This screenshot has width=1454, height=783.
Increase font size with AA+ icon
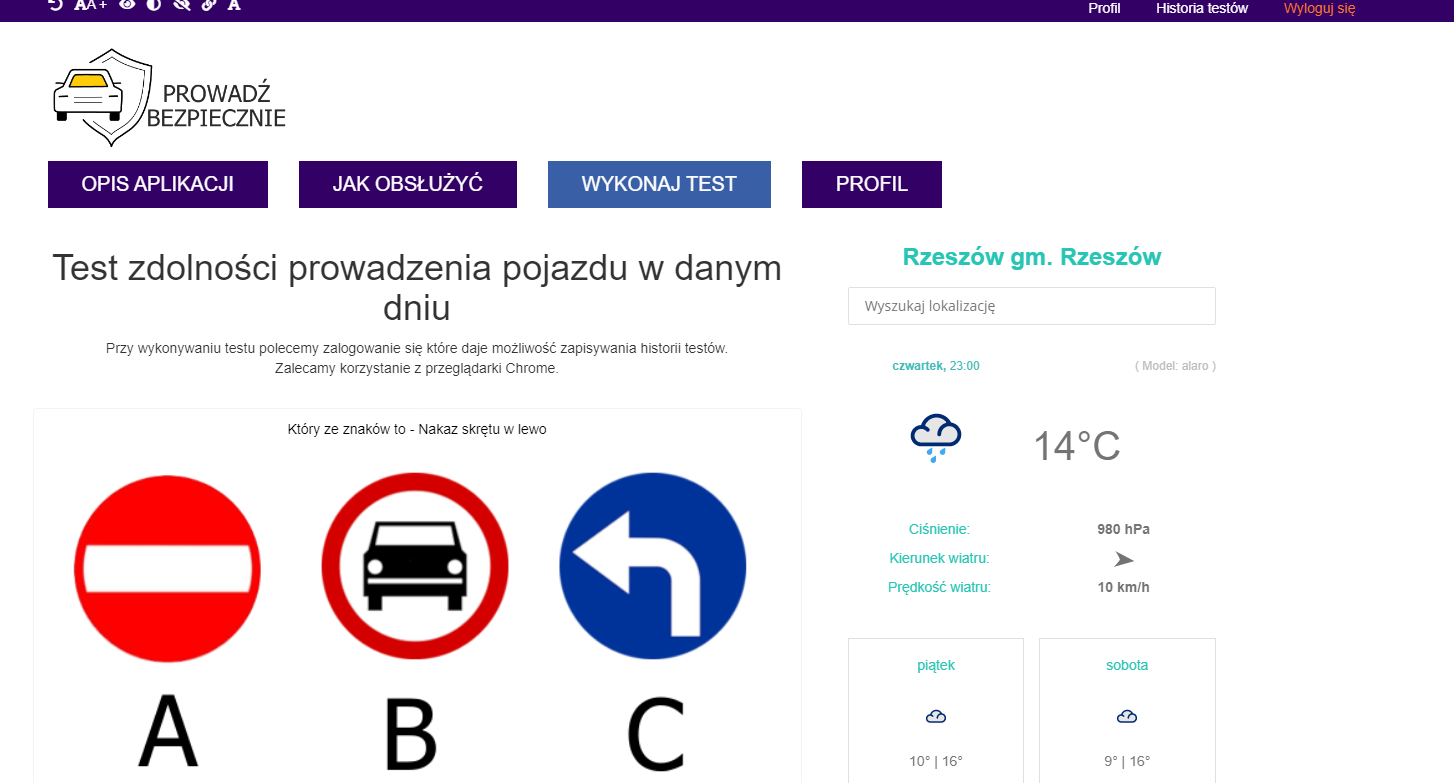pos(90,5)
